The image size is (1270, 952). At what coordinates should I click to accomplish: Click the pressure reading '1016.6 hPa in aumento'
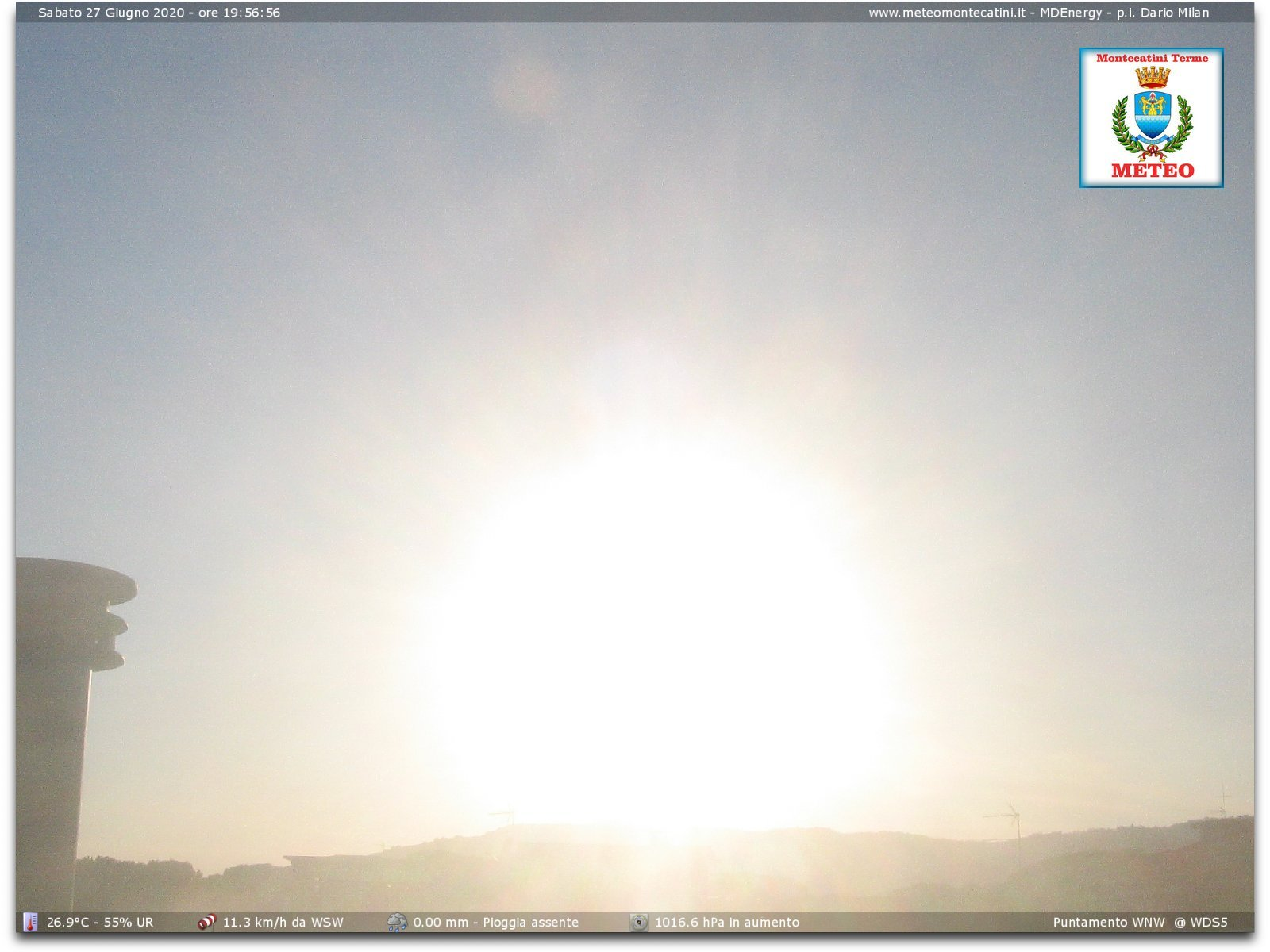(x=727, y=923)
